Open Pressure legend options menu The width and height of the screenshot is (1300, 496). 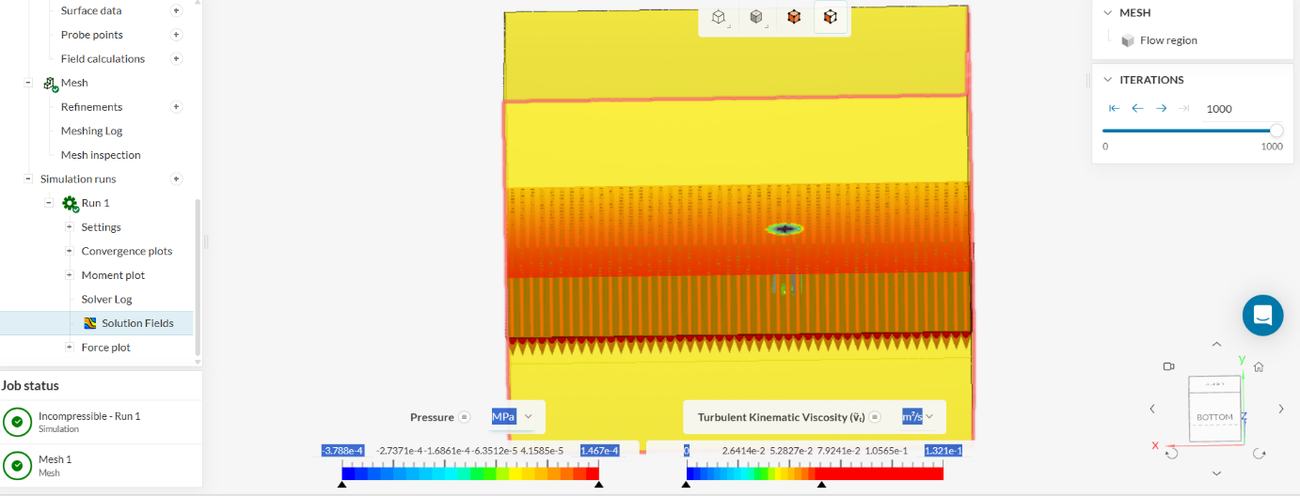pos(464,417)
